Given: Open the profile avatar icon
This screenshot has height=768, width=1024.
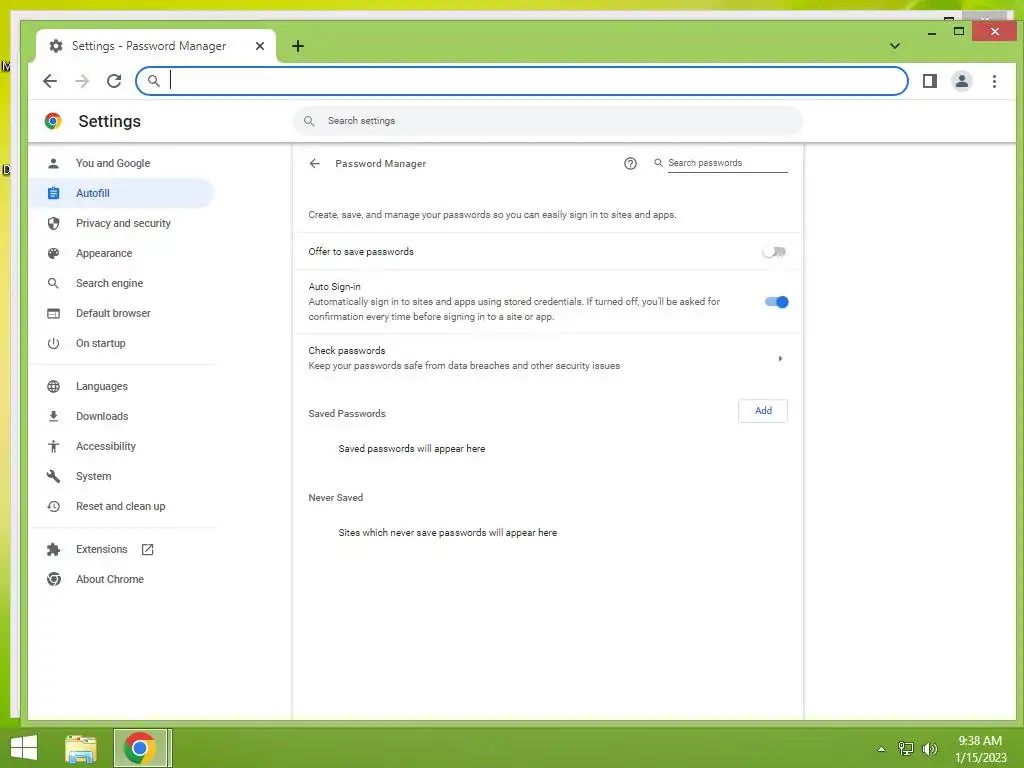Looking at the screenshot, I should tap(962, 81).
